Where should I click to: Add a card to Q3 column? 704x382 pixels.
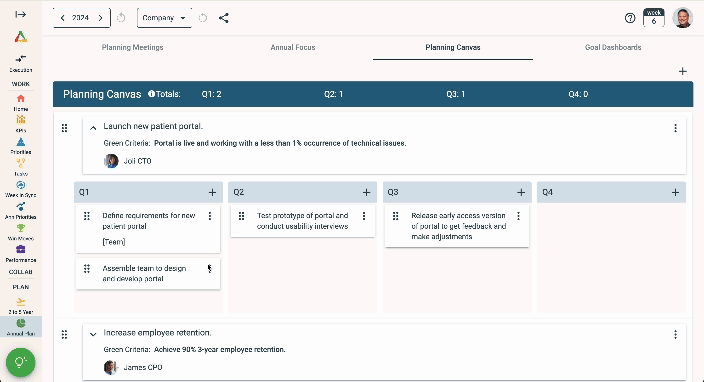click(x=521, y=193)
